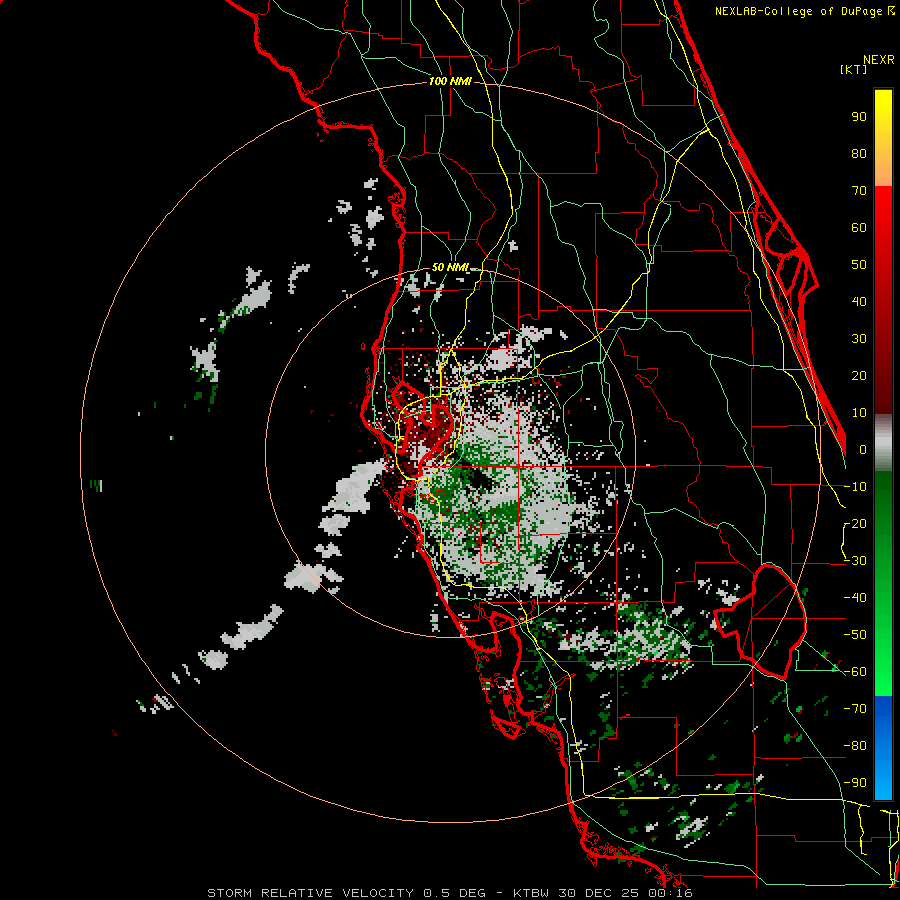Click the 40 knot scale label
Viewport: 900px width, 900px height.
(859, 301)
